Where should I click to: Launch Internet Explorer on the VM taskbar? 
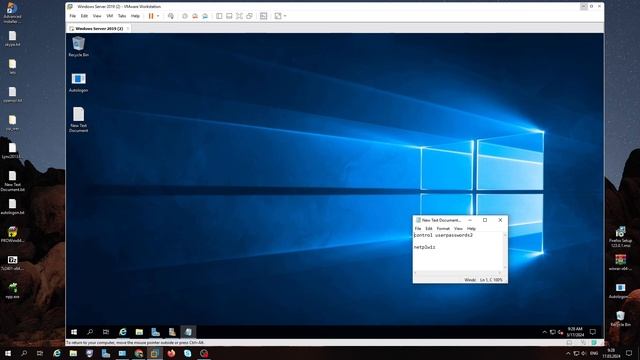(122, 332)
